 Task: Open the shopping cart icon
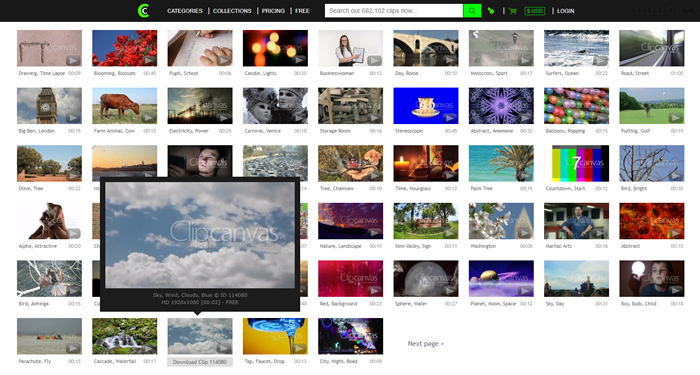[x=512, y=11]
